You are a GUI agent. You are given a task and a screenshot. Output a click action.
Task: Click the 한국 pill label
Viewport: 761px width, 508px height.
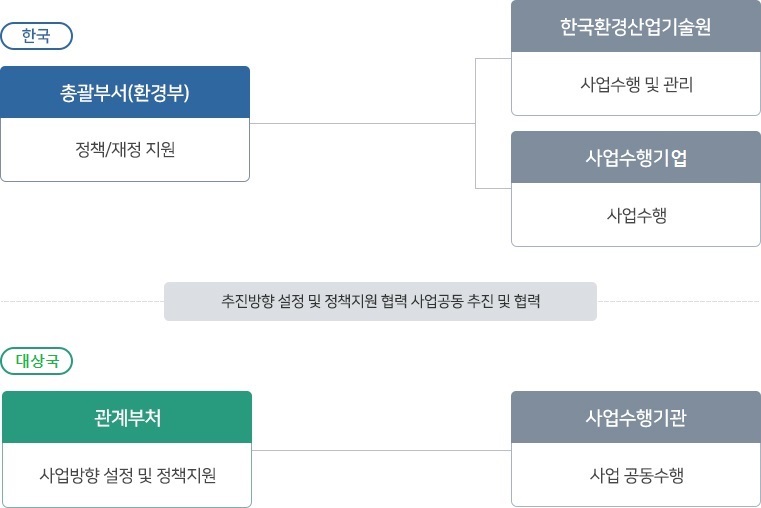[x=36, y=36]
